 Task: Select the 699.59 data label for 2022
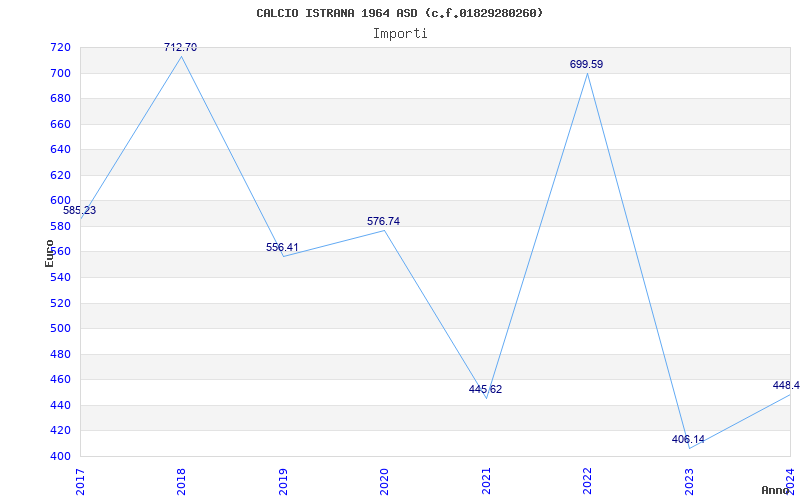click(587, 65)
